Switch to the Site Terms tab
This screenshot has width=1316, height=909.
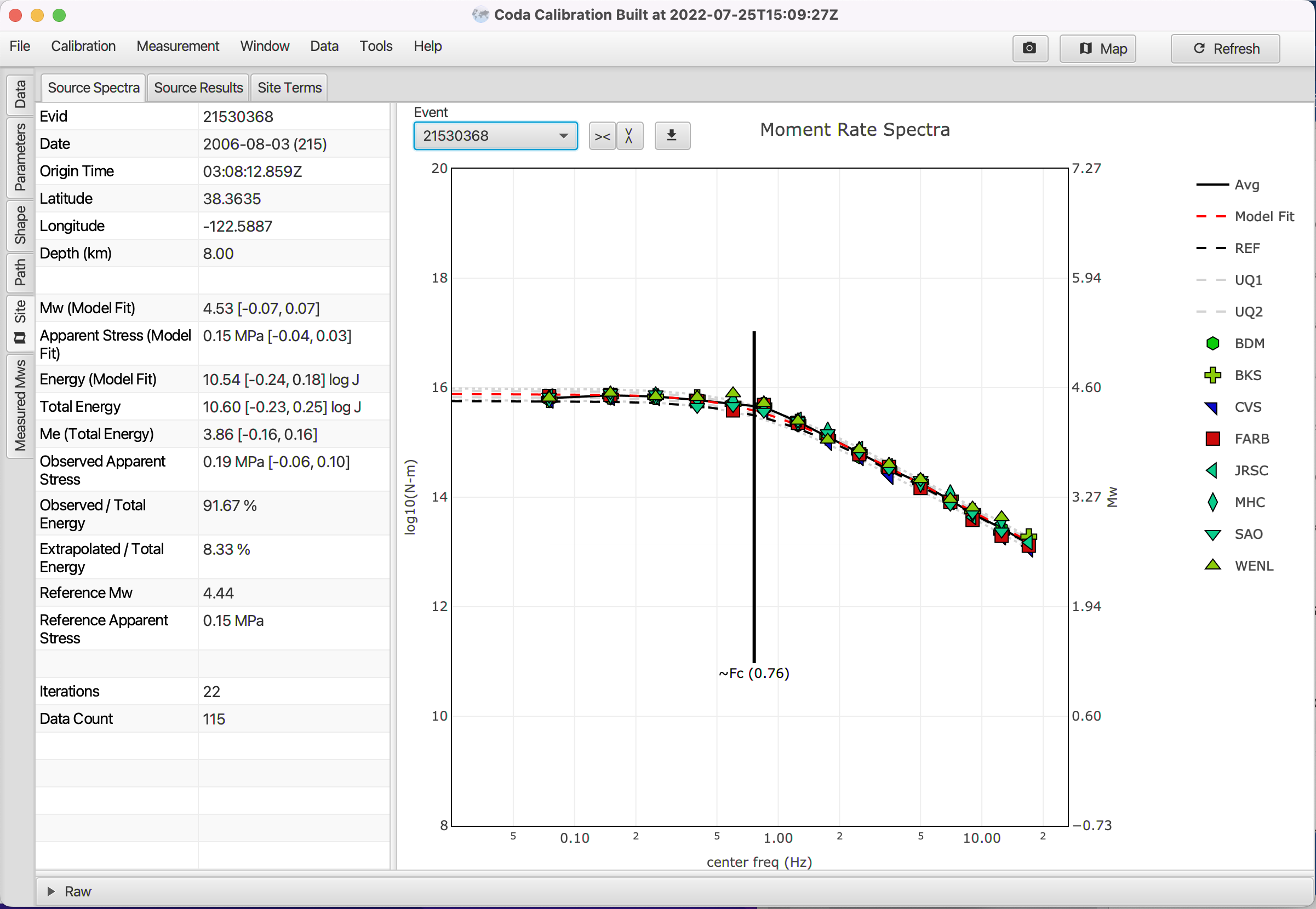(289, 88)
